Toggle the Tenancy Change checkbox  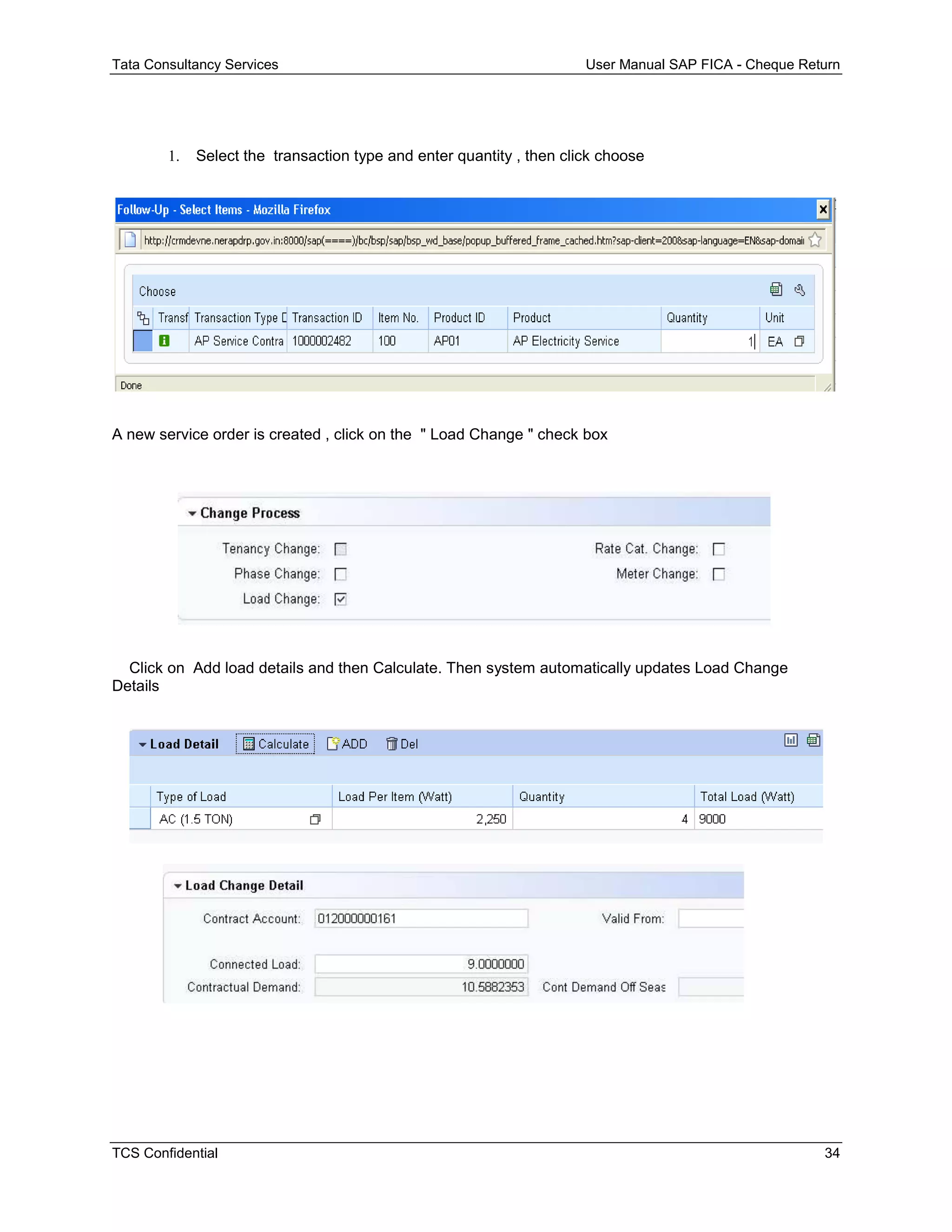341,549
